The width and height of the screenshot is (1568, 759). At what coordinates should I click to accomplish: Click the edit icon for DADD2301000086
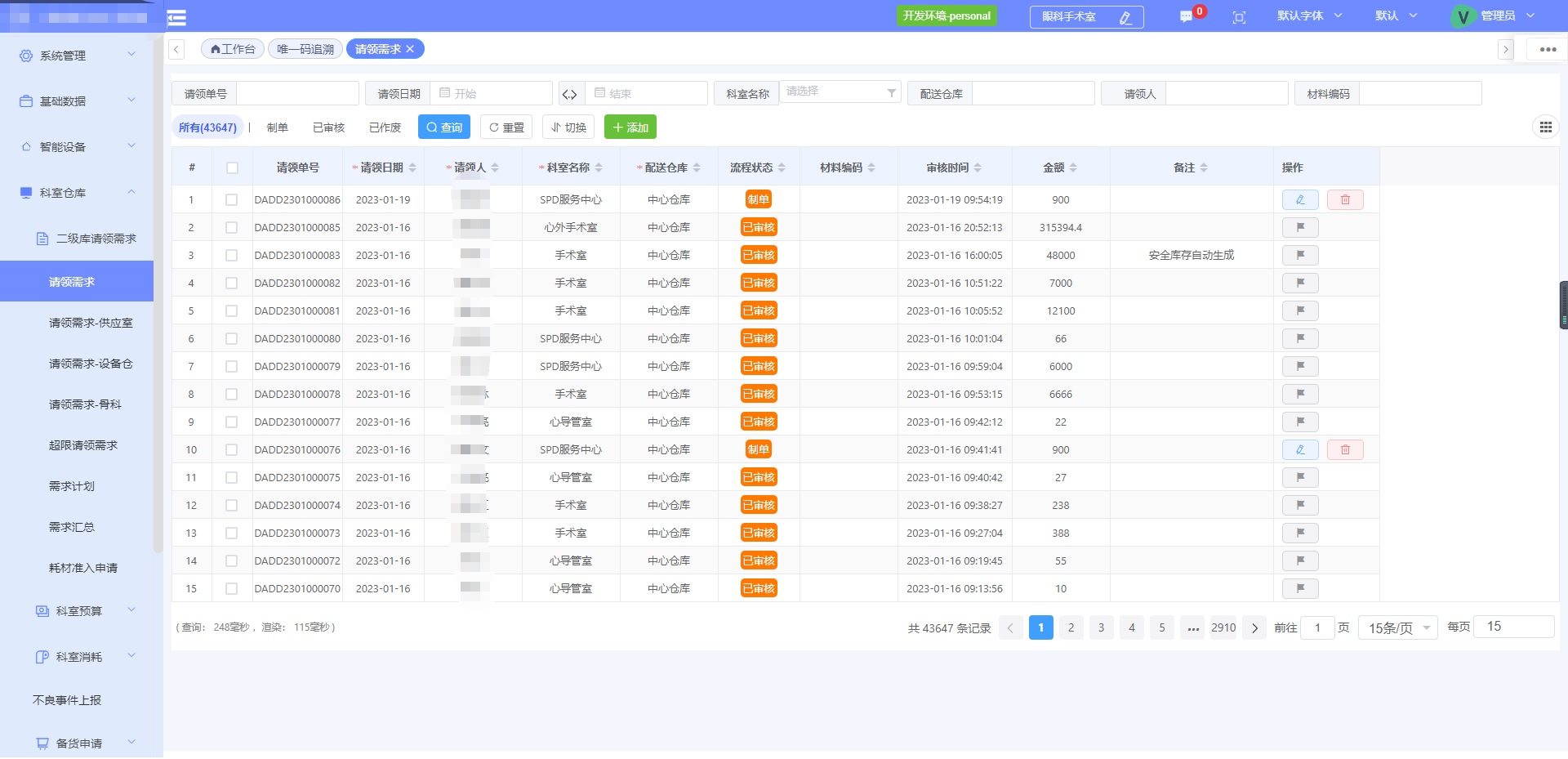(x=1300, y=199)
